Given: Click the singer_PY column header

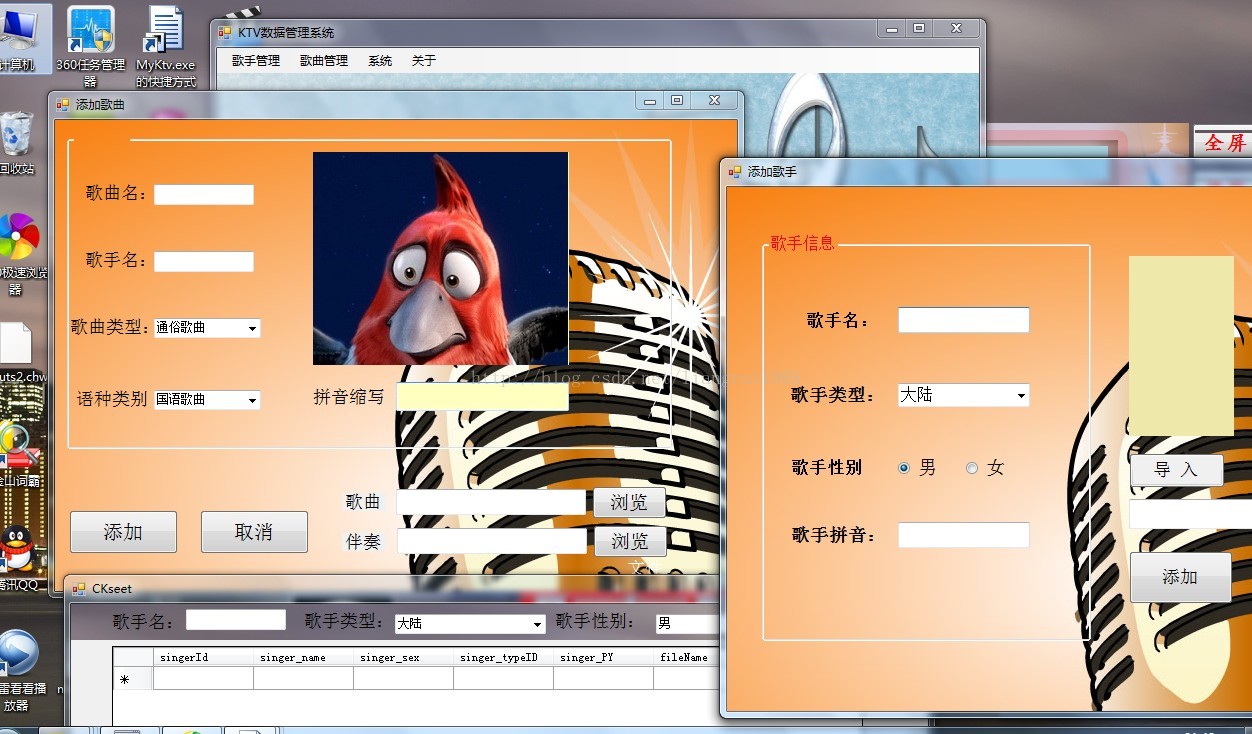Looking at the screenshot, I should click(603, 657).
